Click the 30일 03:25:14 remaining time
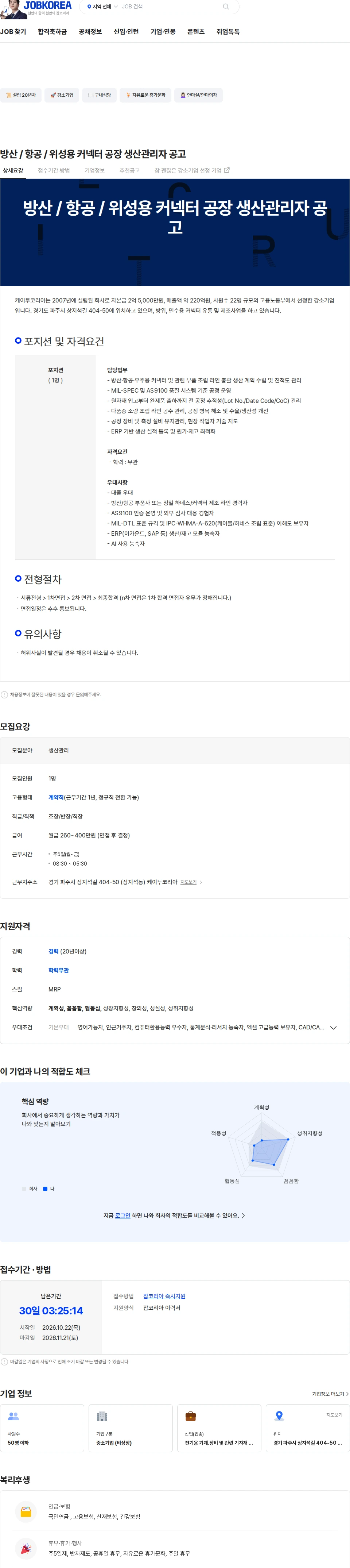 (x=51, y=1310)
